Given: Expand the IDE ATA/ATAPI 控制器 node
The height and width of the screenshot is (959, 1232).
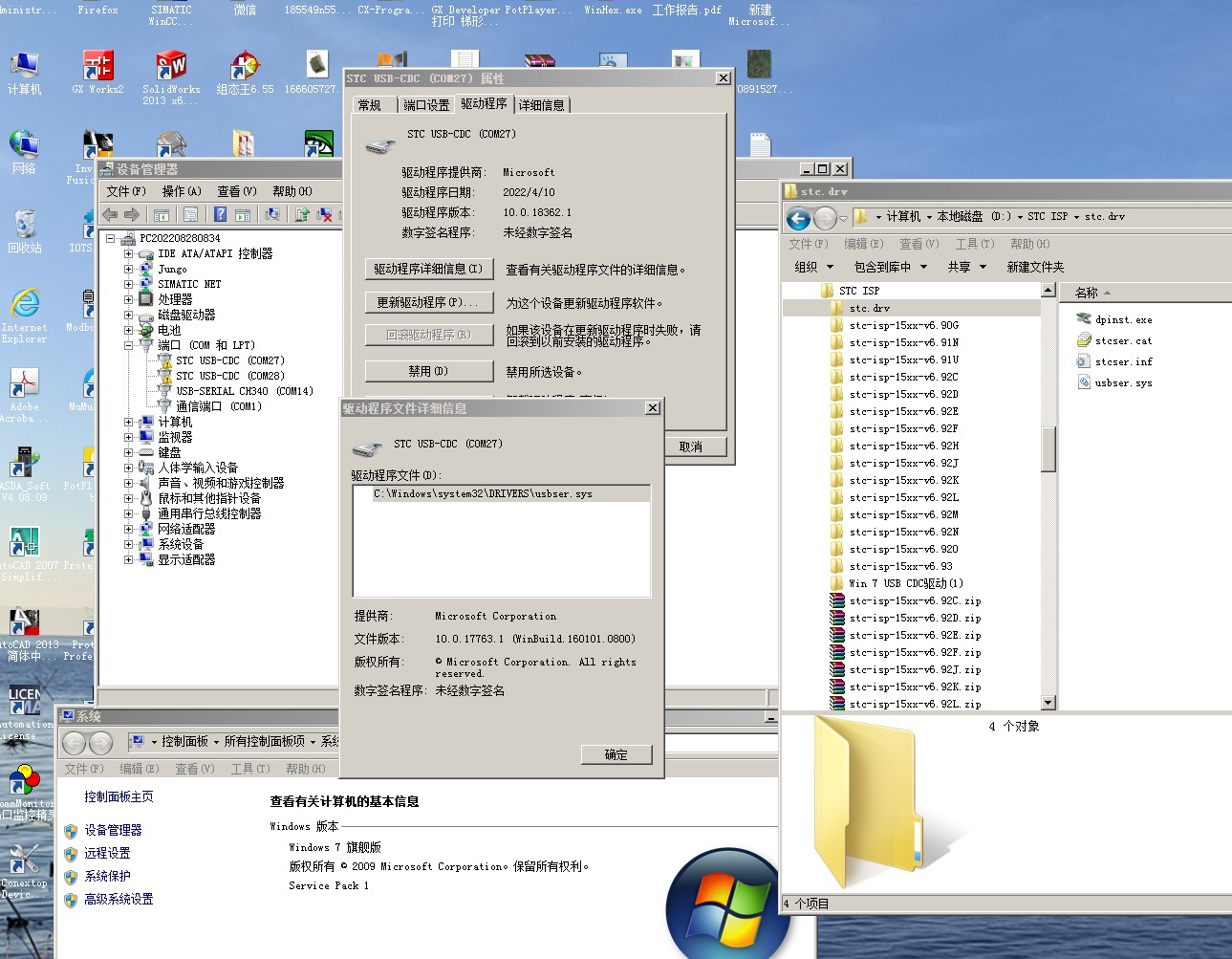Looking at the screenshot, I should (x=129, y=254).
